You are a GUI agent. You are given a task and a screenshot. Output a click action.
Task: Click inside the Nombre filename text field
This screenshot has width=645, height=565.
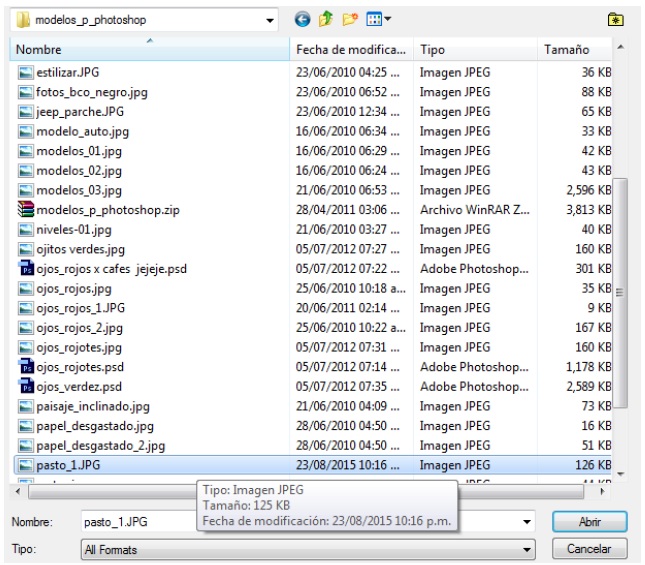click(x=300, y=522)
